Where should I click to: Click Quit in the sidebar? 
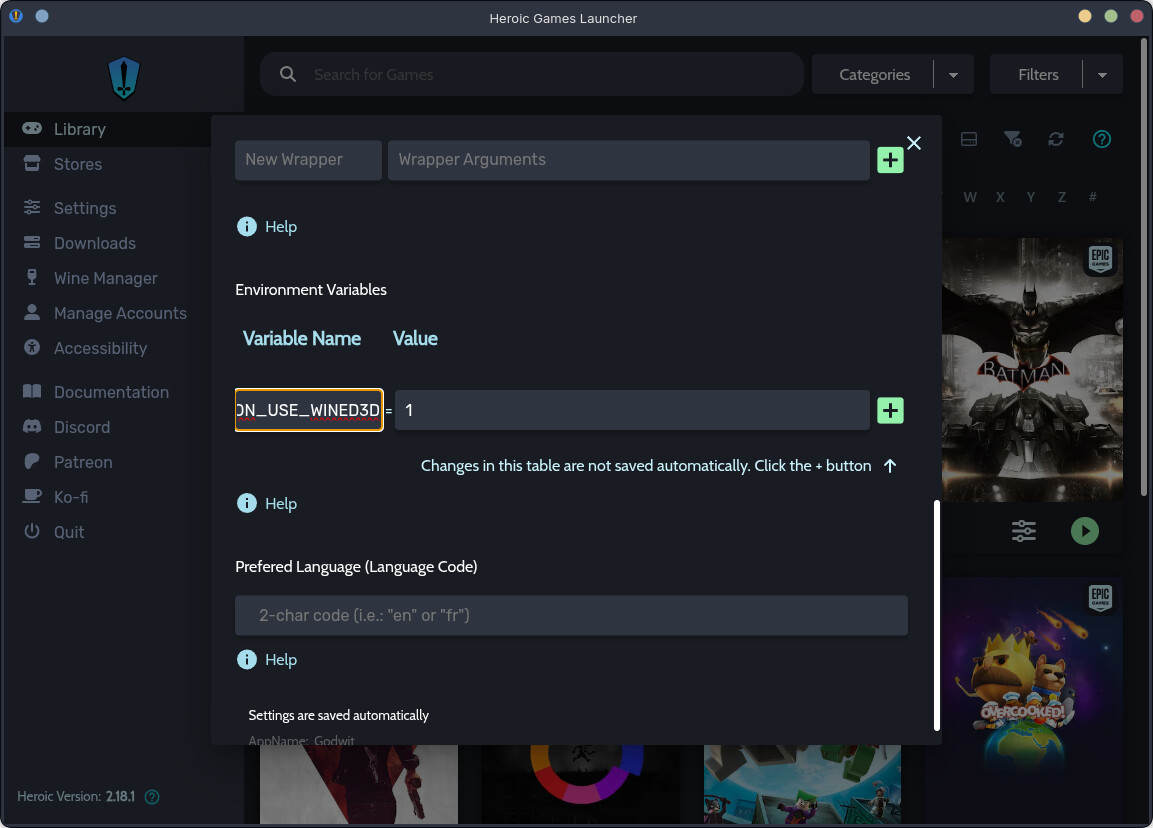[x=68, y=532]
